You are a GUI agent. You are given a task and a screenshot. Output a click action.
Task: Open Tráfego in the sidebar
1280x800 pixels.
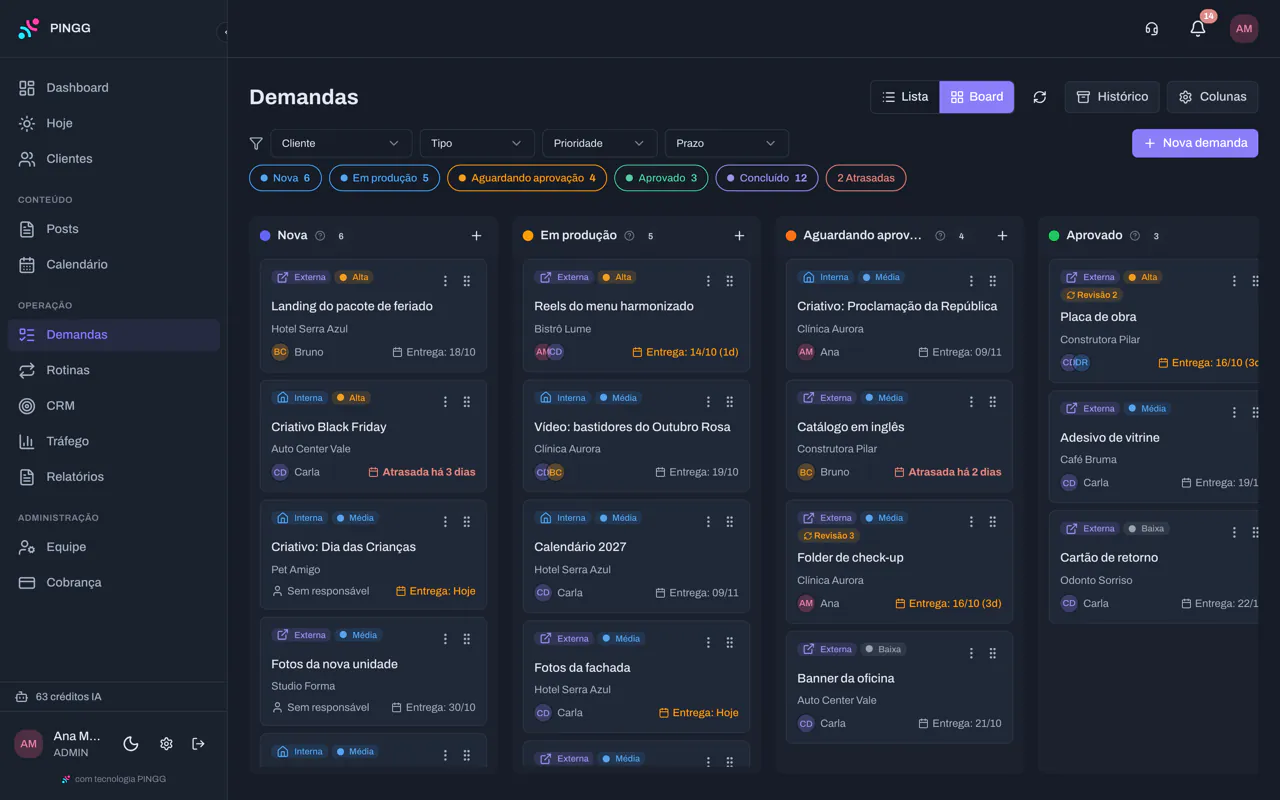pos(114,441)
